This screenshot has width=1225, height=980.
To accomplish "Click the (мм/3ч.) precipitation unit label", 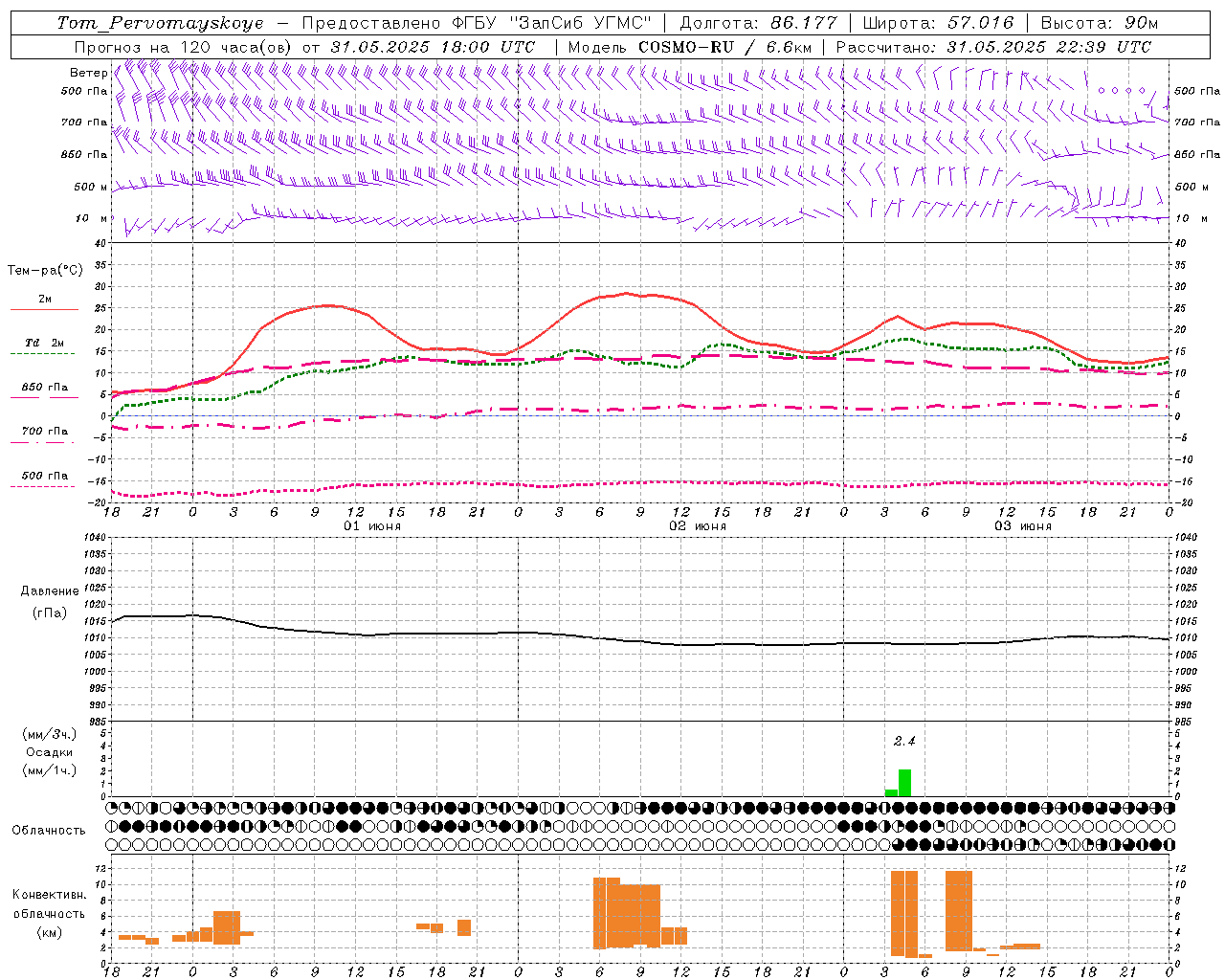I will [x=50, y=735].
